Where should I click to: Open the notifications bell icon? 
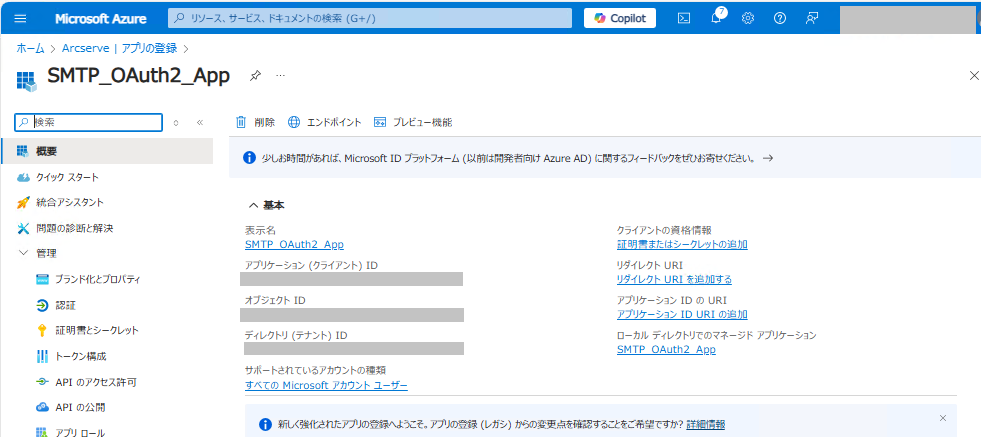[717, 18]
